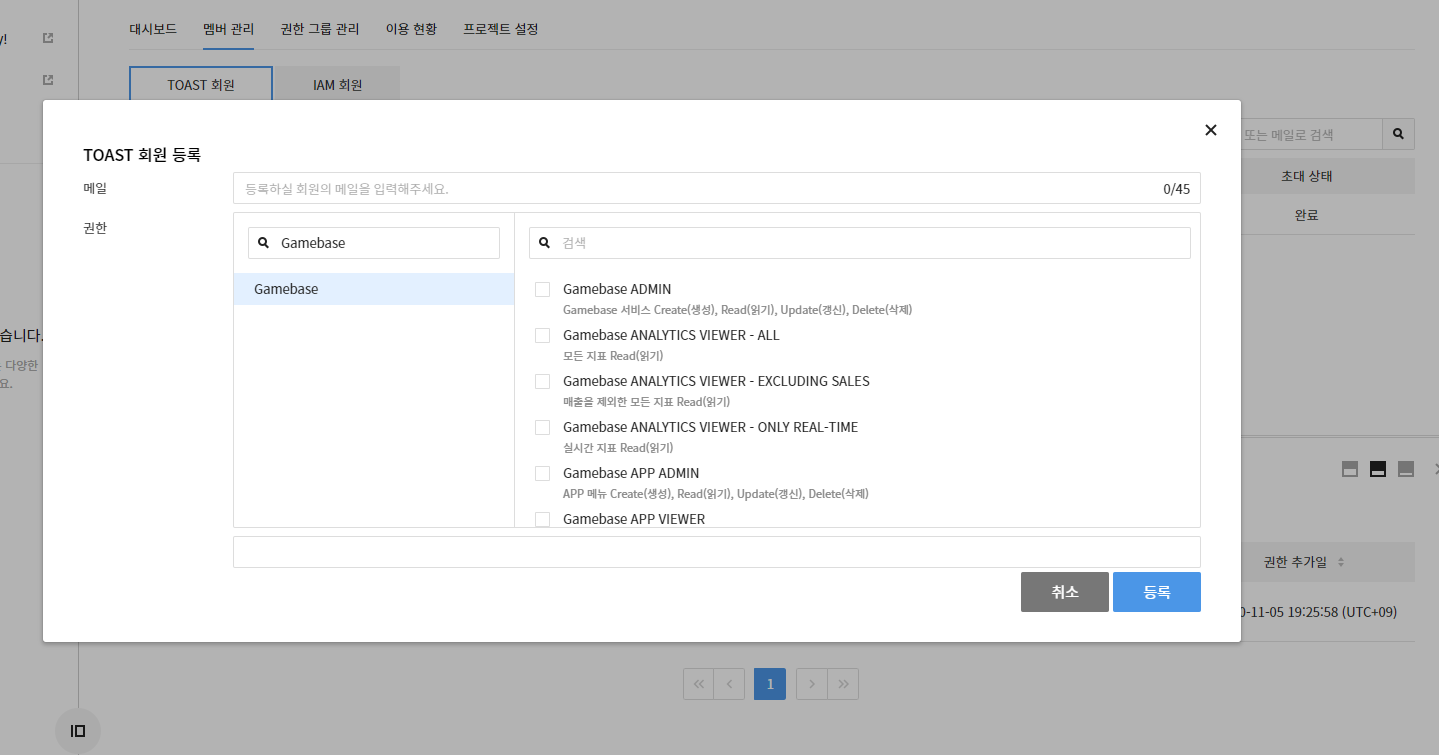Check Gamebase ANALYTICS VIEWER - ALL
Screen dimensions: 1439x755
pos(542,335)
